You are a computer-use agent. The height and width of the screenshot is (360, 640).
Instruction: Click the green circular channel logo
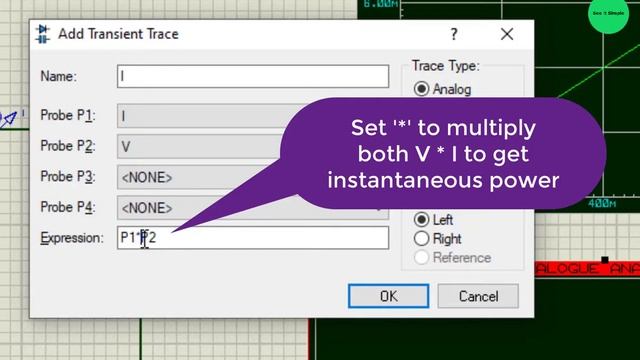click(x=608, y=14)
